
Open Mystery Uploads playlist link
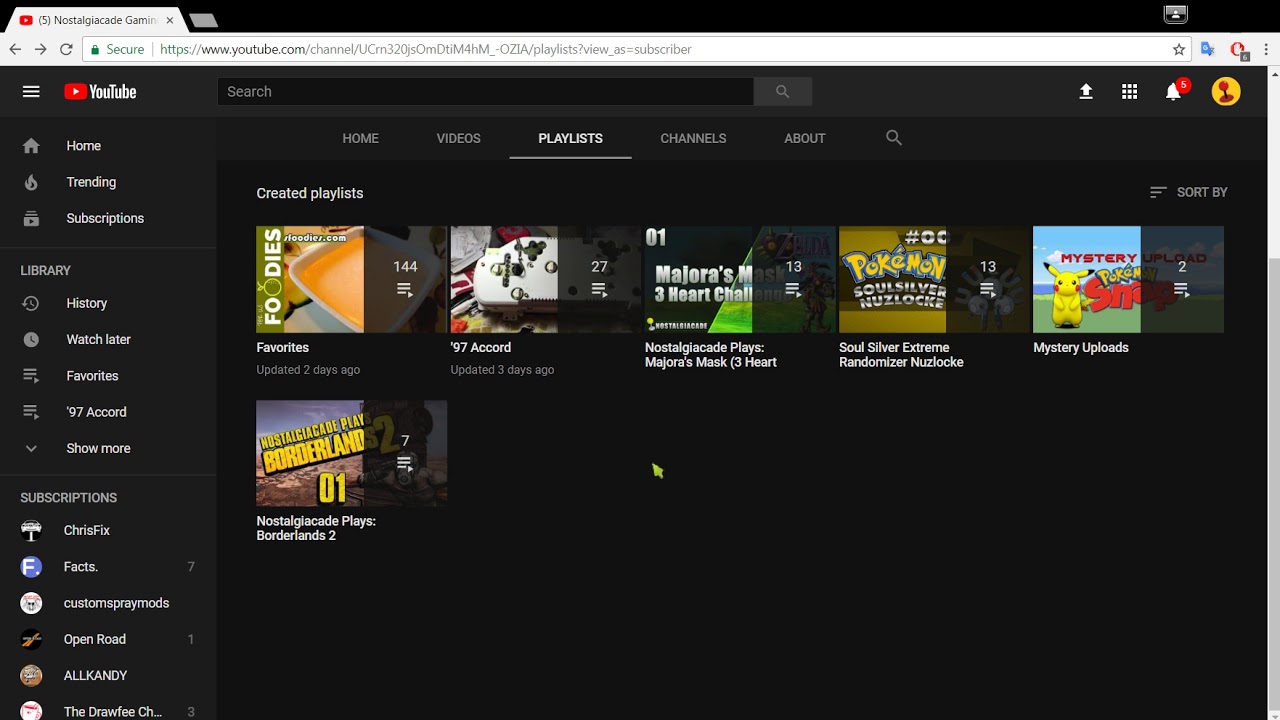tap(1080, 347)
